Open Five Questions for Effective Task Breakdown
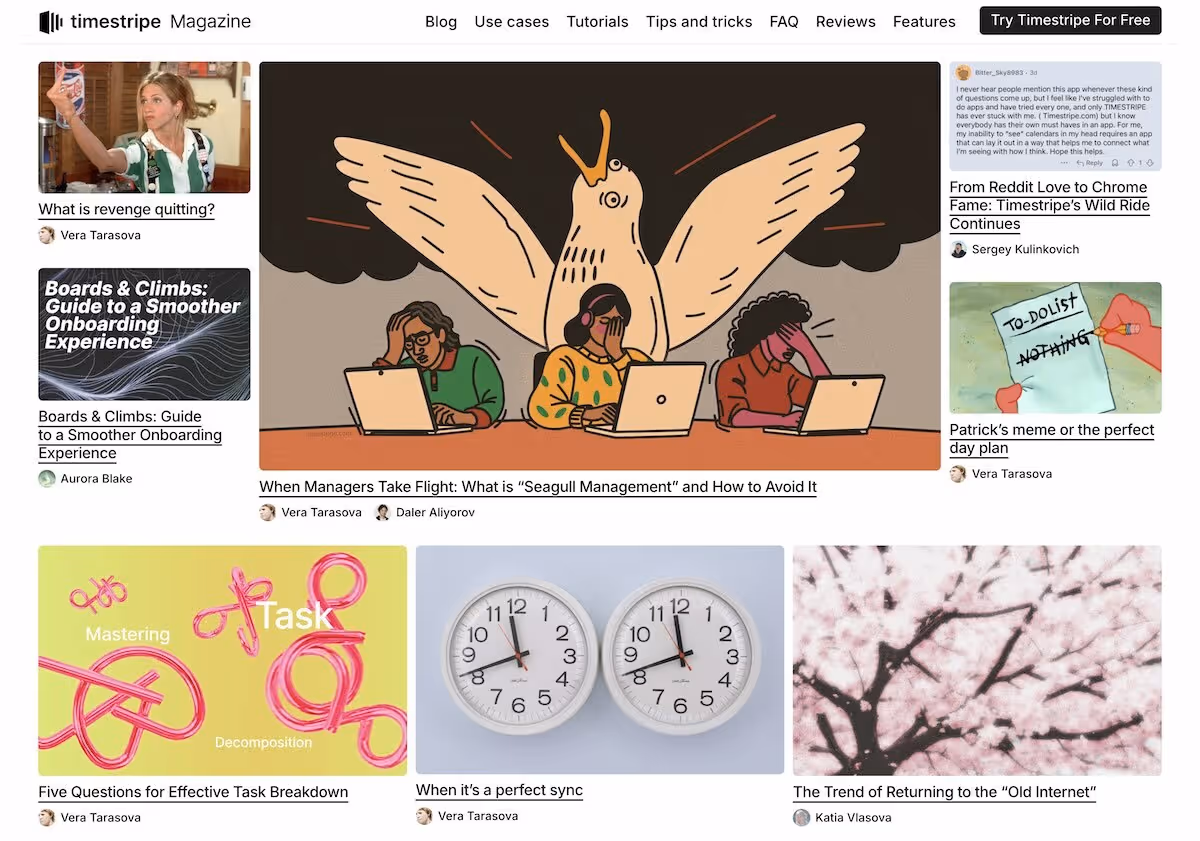1200x841 pixels. pos(193,792)
